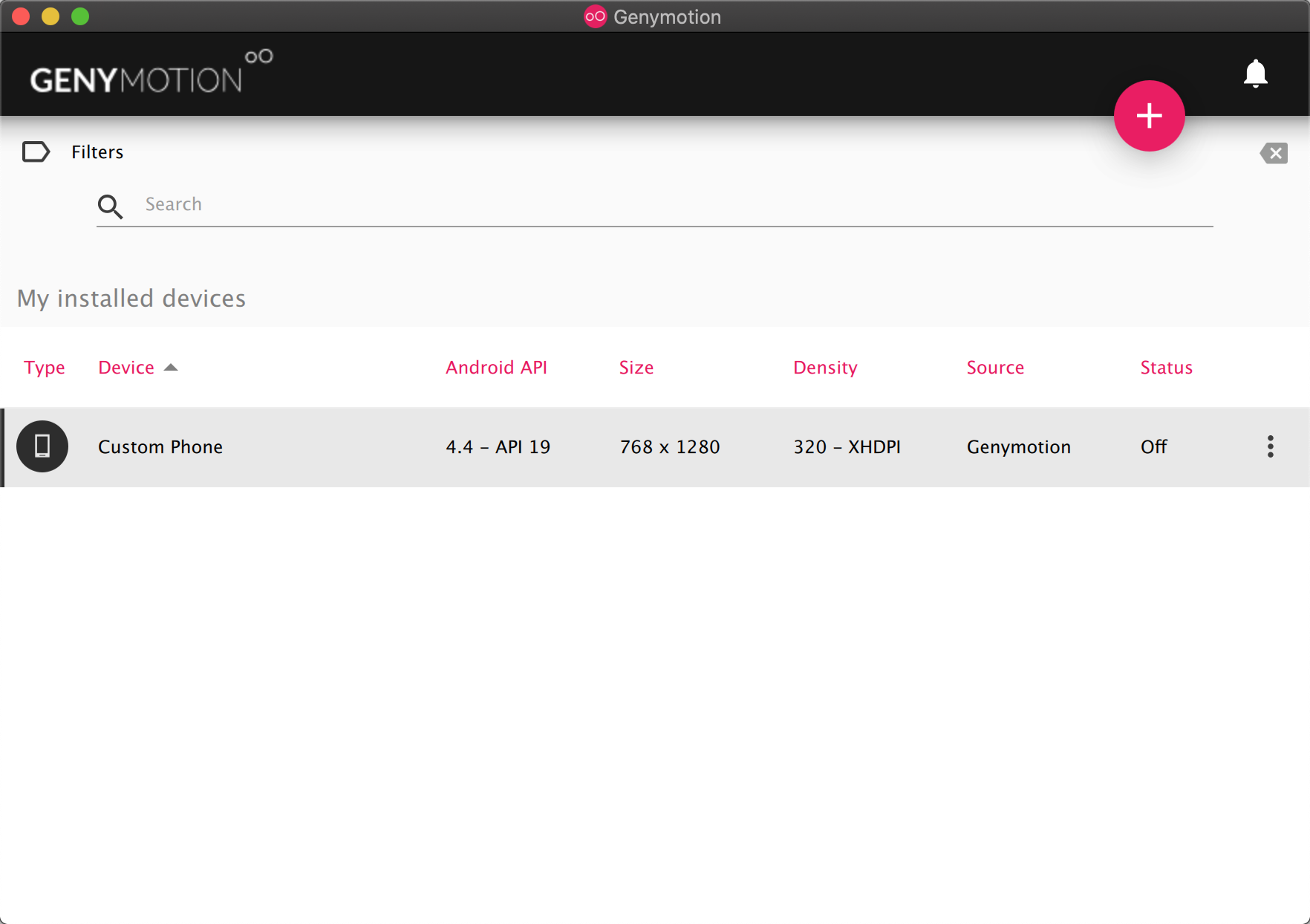Click the search magnifier icon
The height and width of the screenshot is (924, 1310).
[110, 206]
